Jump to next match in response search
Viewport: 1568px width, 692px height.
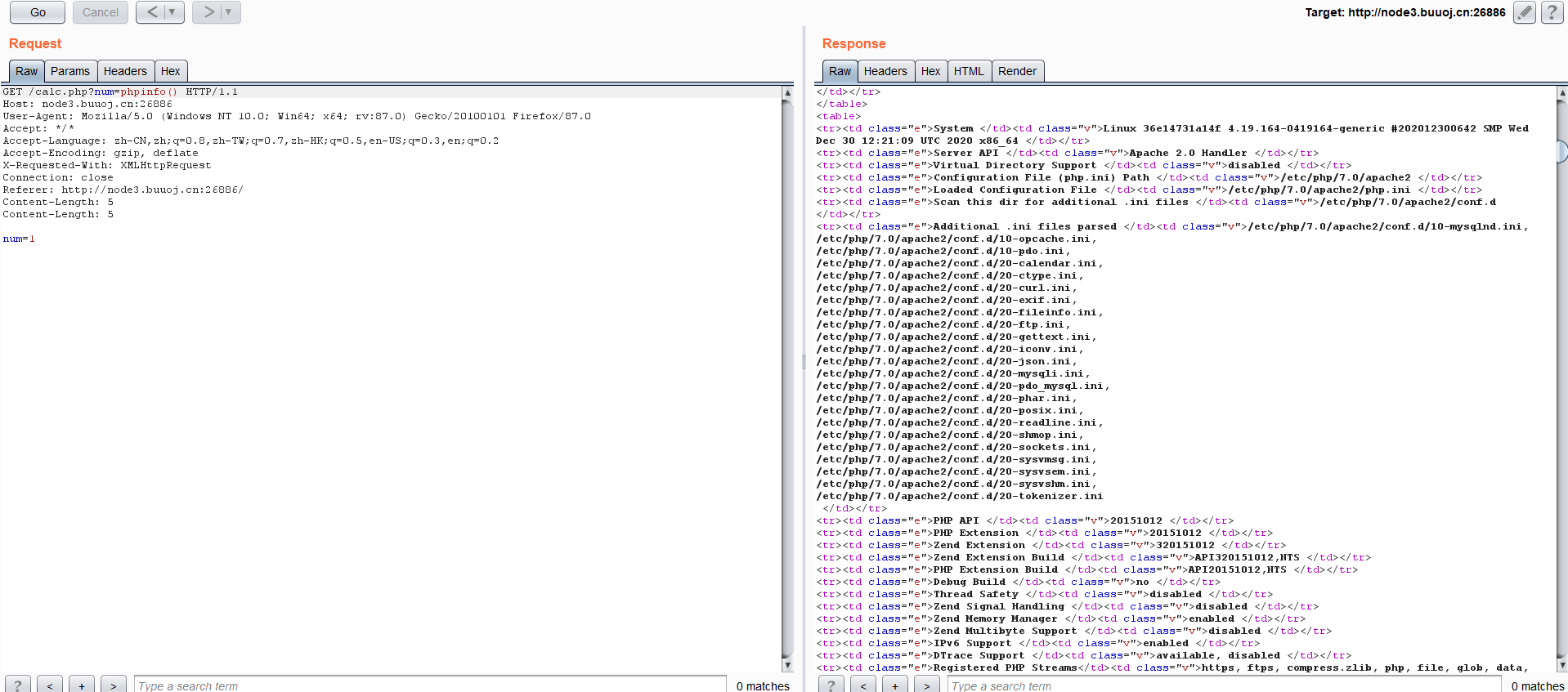click(927, 685)
